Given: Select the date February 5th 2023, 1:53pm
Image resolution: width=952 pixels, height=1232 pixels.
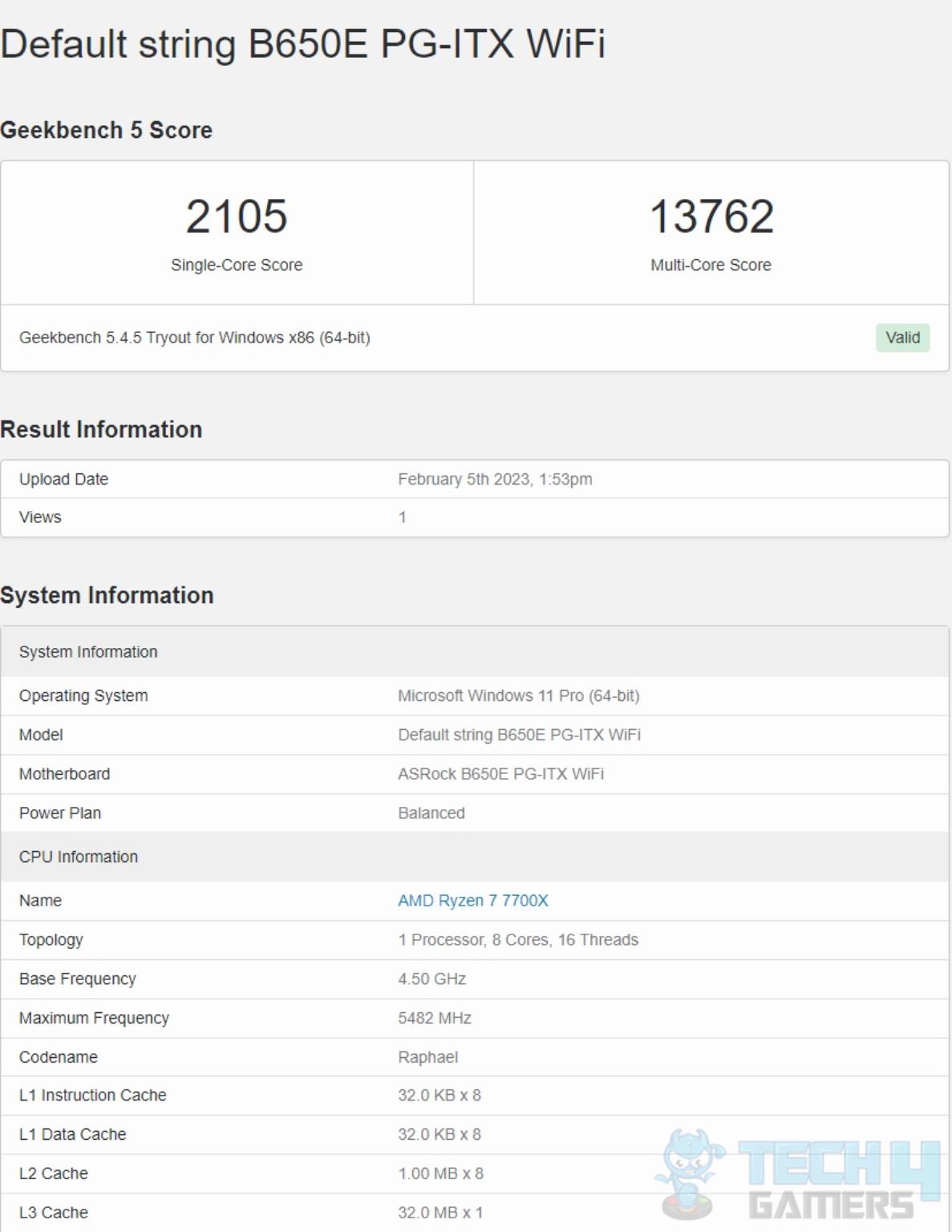Looking at the screenshot, I should (x=495, y=479).
